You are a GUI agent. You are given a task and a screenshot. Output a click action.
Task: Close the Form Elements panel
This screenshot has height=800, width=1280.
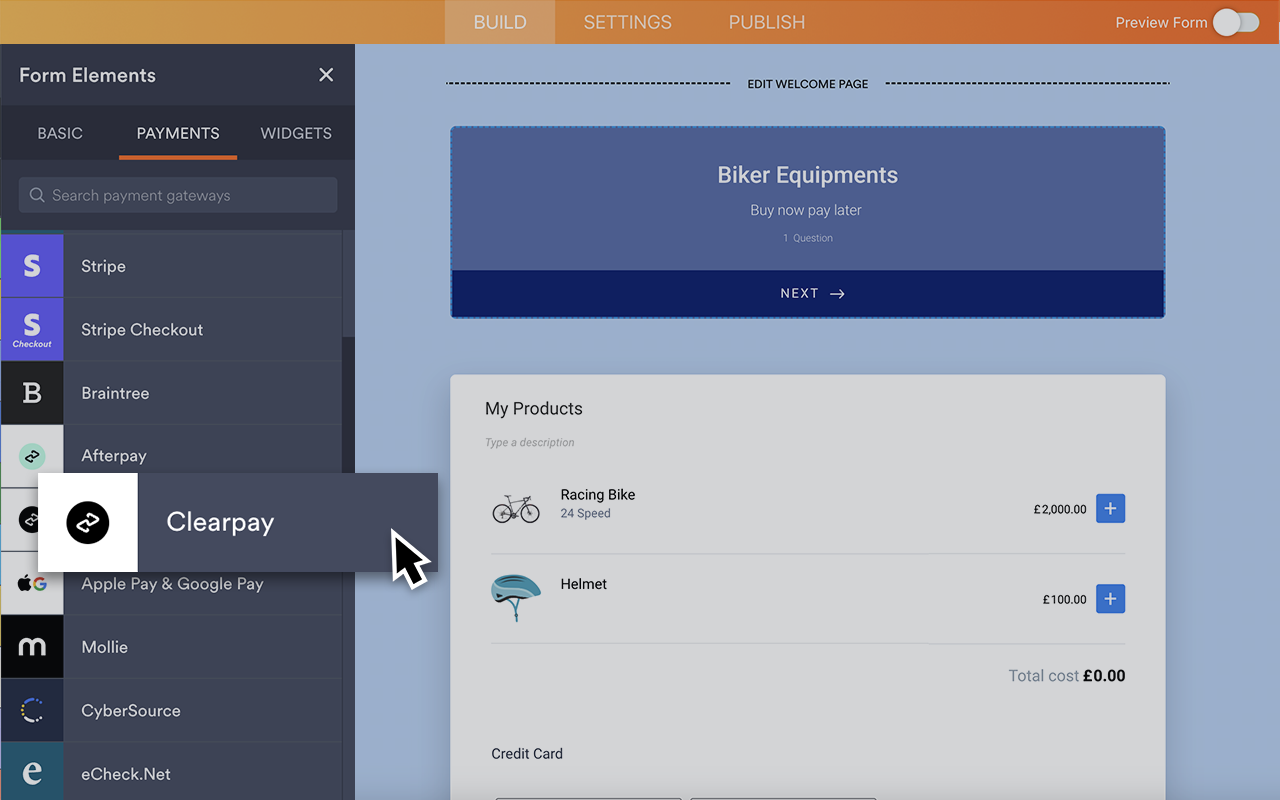pyautogui.click(x=326, y=75)
